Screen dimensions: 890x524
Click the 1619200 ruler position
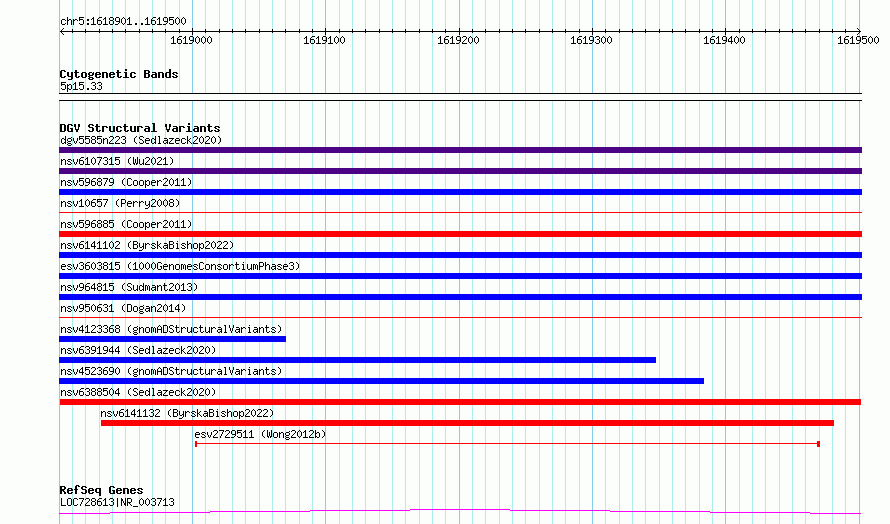click(458, 40)
